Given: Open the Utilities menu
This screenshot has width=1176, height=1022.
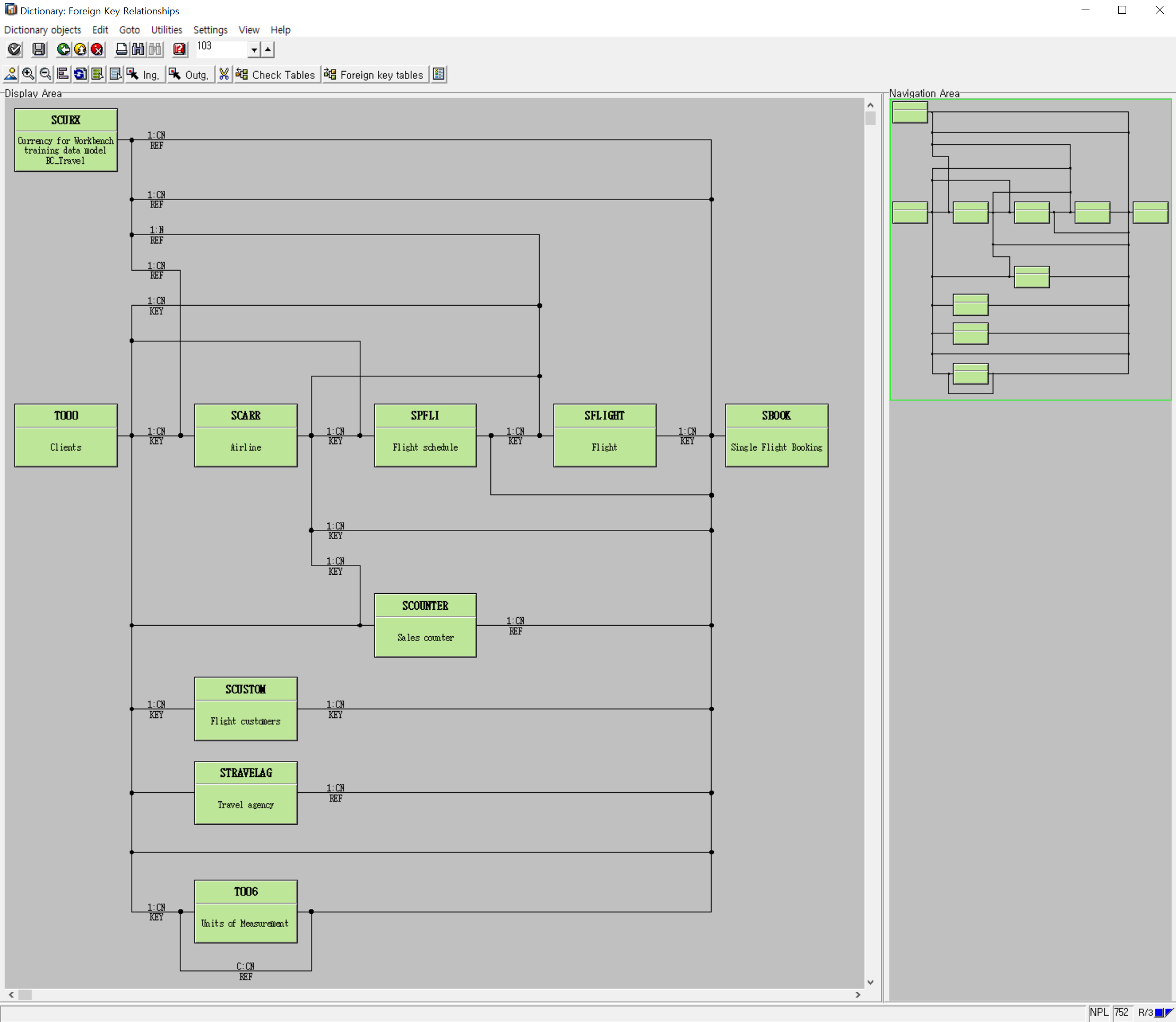Looking at the screenshot, I should point(166,30).
